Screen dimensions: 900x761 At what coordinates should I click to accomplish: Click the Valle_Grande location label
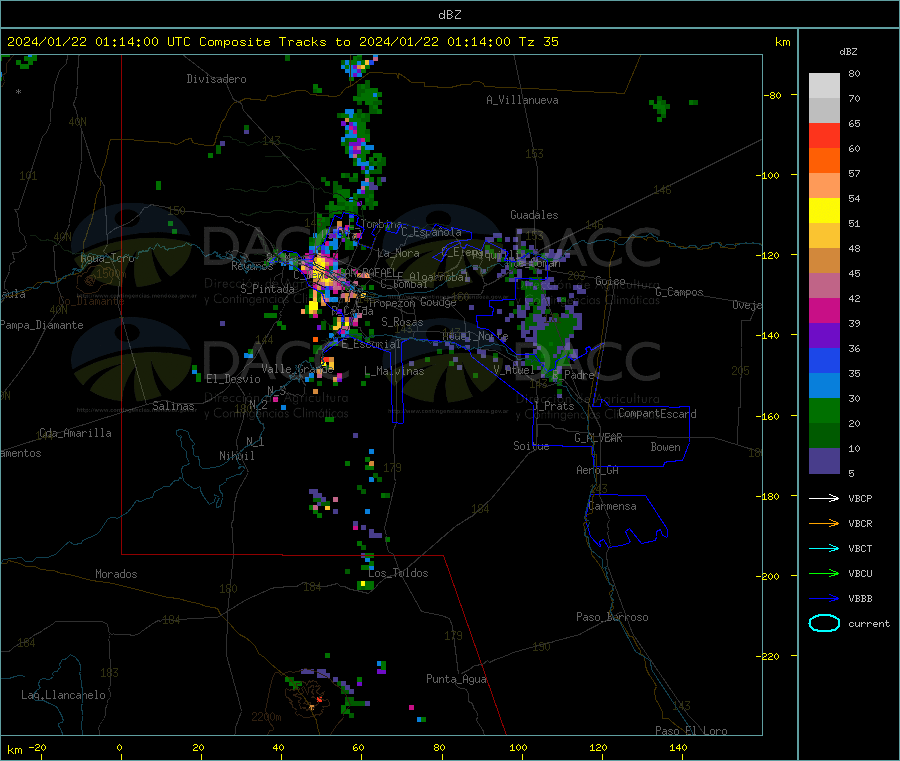point(298,369)
